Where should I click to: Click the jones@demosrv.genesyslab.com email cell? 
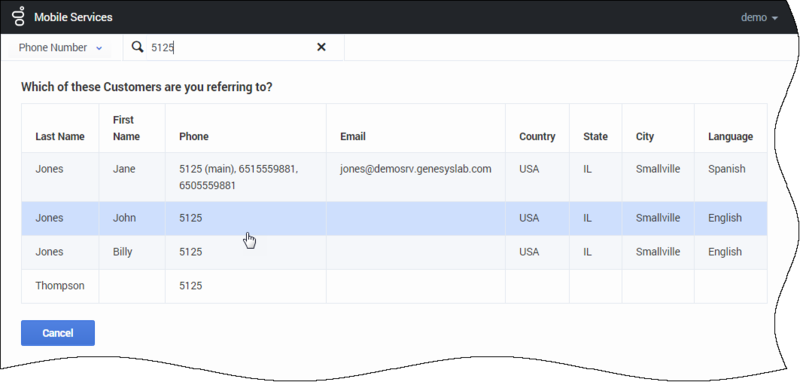[x=416, y=169]
